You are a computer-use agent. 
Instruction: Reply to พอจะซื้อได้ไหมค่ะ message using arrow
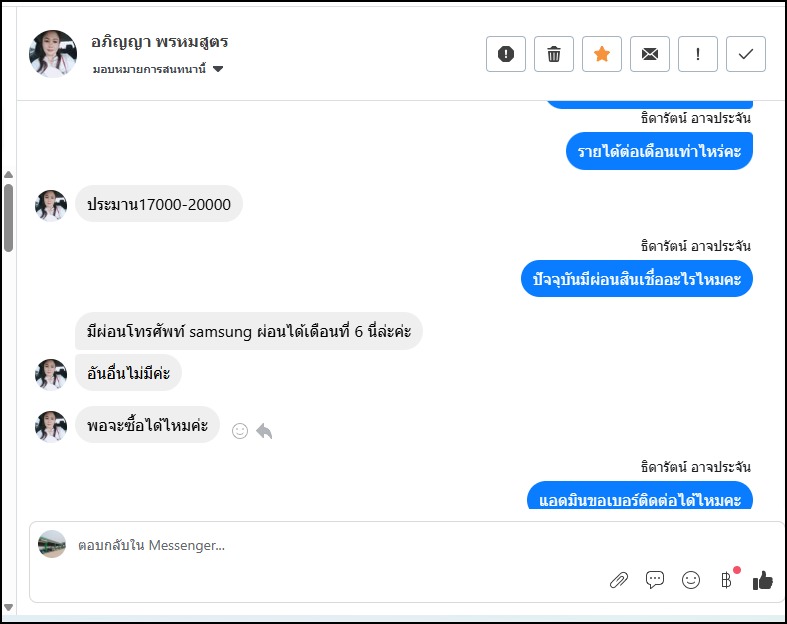[264, 431]
